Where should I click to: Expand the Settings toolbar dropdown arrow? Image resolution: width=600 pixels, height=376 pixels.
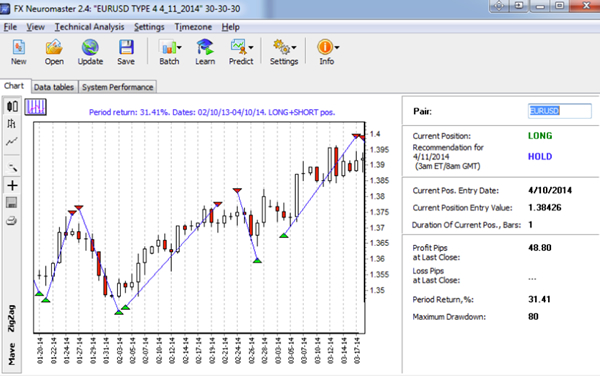coord(294,47)
